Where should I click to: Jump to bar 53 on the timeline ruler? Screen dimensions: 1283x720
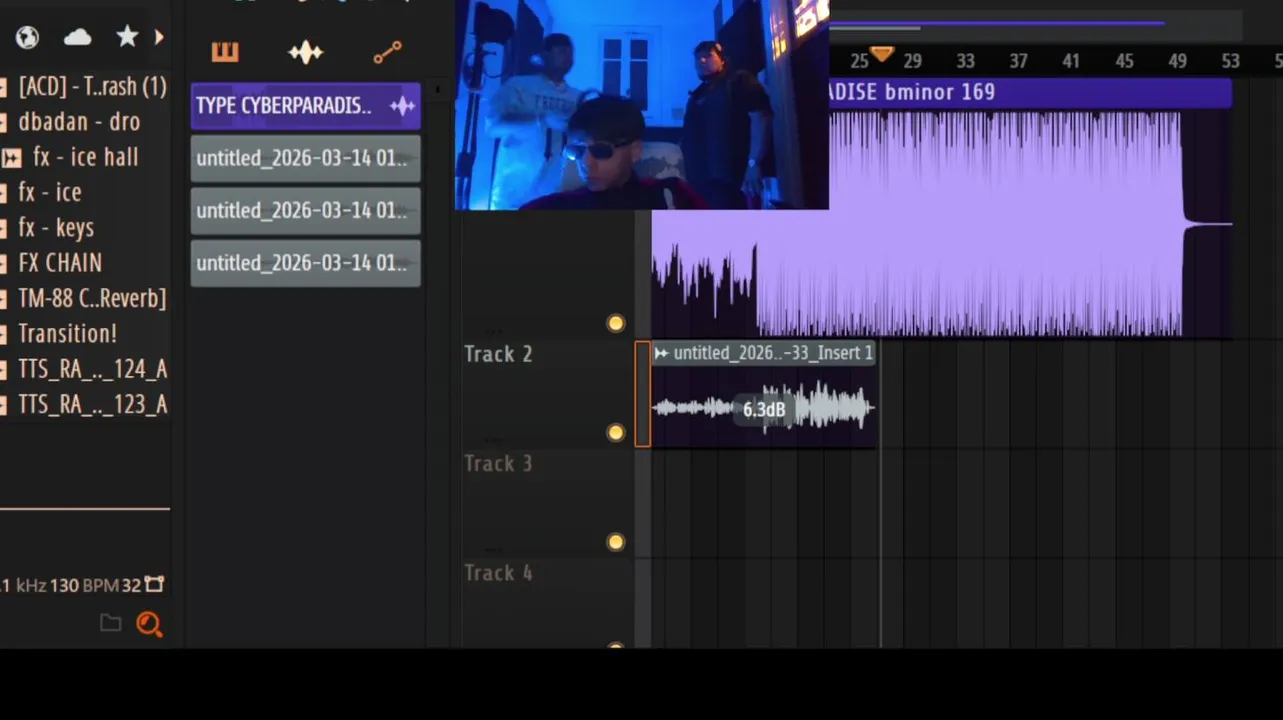[x=1230, y=61]
